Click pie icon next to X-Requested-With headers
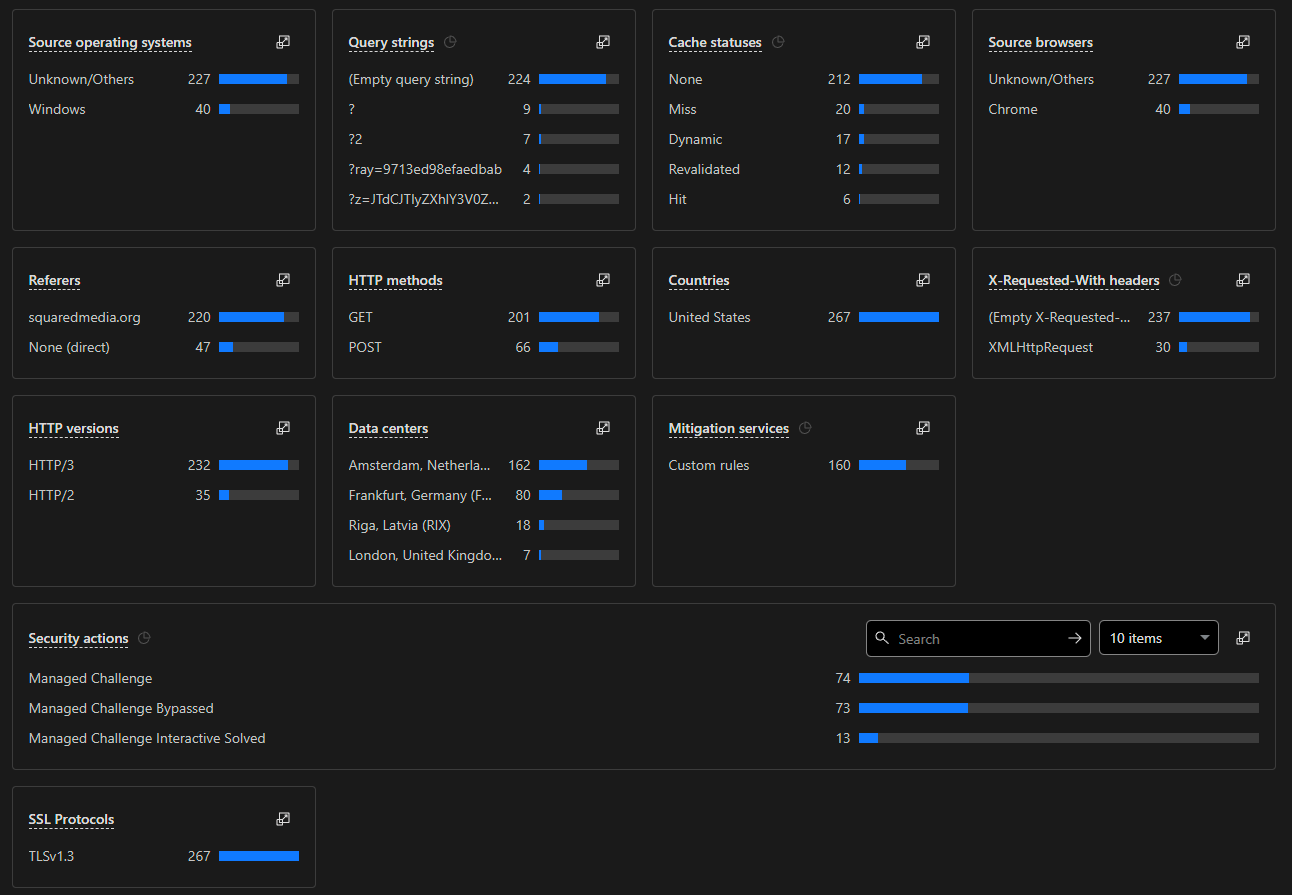Image resolution: width=1292 pixels, height=895 pixels. [x=1175, y=280]
